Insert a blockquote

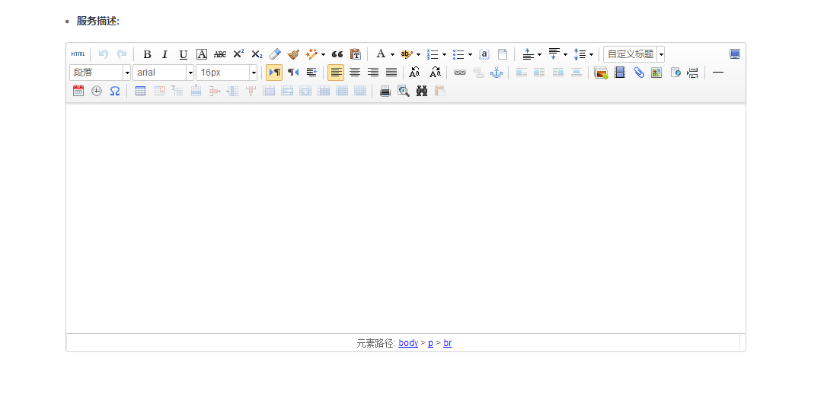(x=337, y=54)
